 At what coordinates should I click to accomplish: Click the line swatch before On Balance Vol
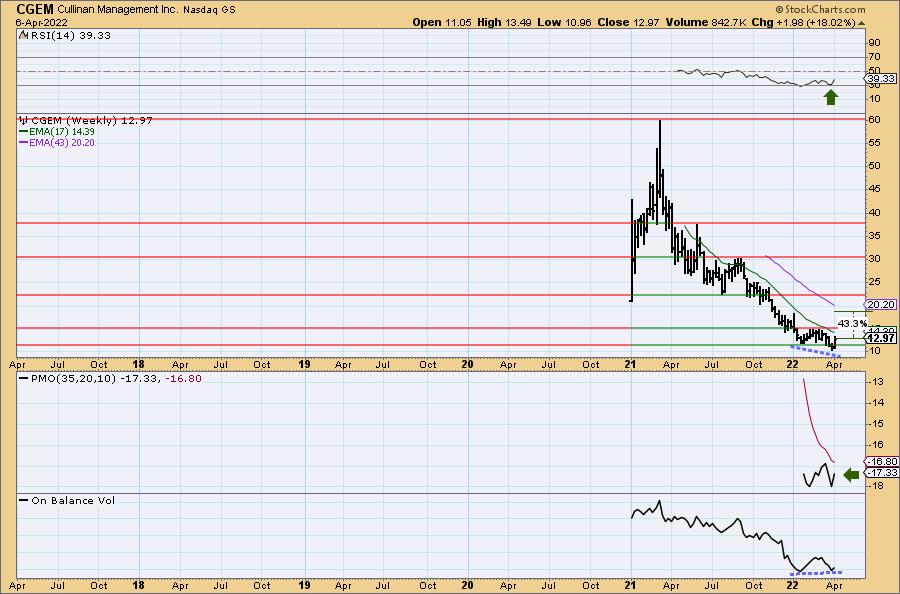pyautogui.click(x=24, y=500)
